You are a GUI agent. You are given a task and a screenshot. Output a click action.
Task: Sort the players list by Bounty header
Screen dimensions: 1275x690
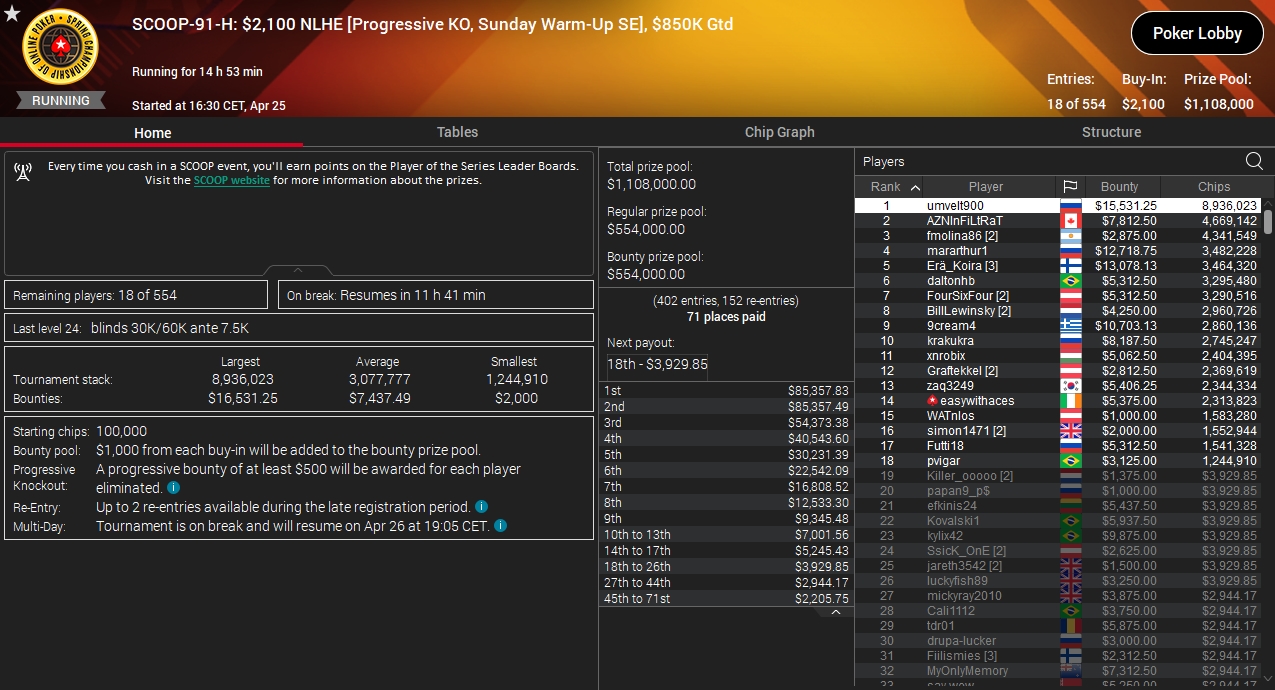click(x=1120, y=187)
